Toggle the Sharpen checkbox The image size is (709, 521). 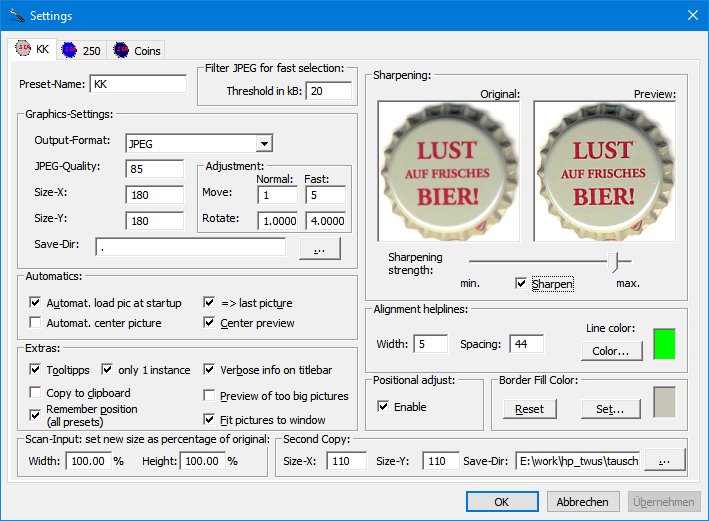coord(521,284)
